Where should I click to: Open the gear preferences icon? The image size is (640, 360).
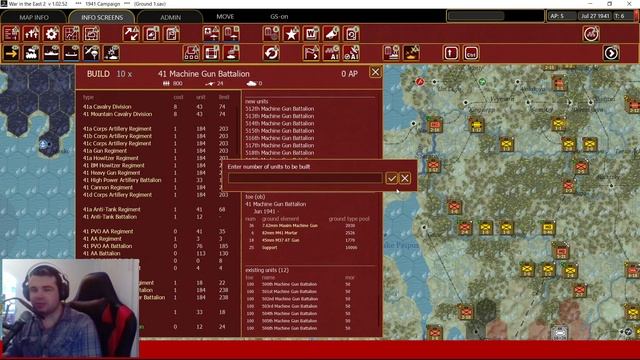[x=51, y=33]
